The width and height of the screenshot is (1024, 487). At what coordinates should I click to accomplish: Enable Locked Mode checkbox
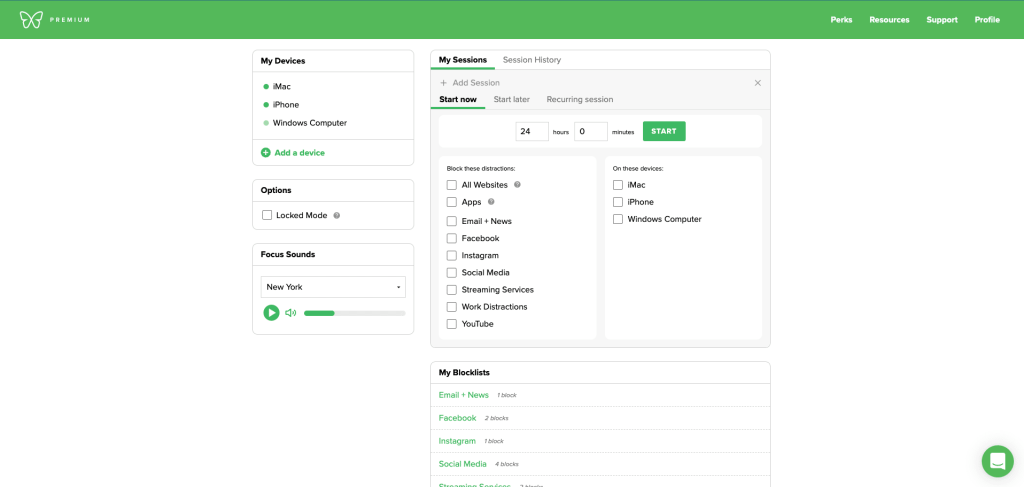click(x=267, y=215)
